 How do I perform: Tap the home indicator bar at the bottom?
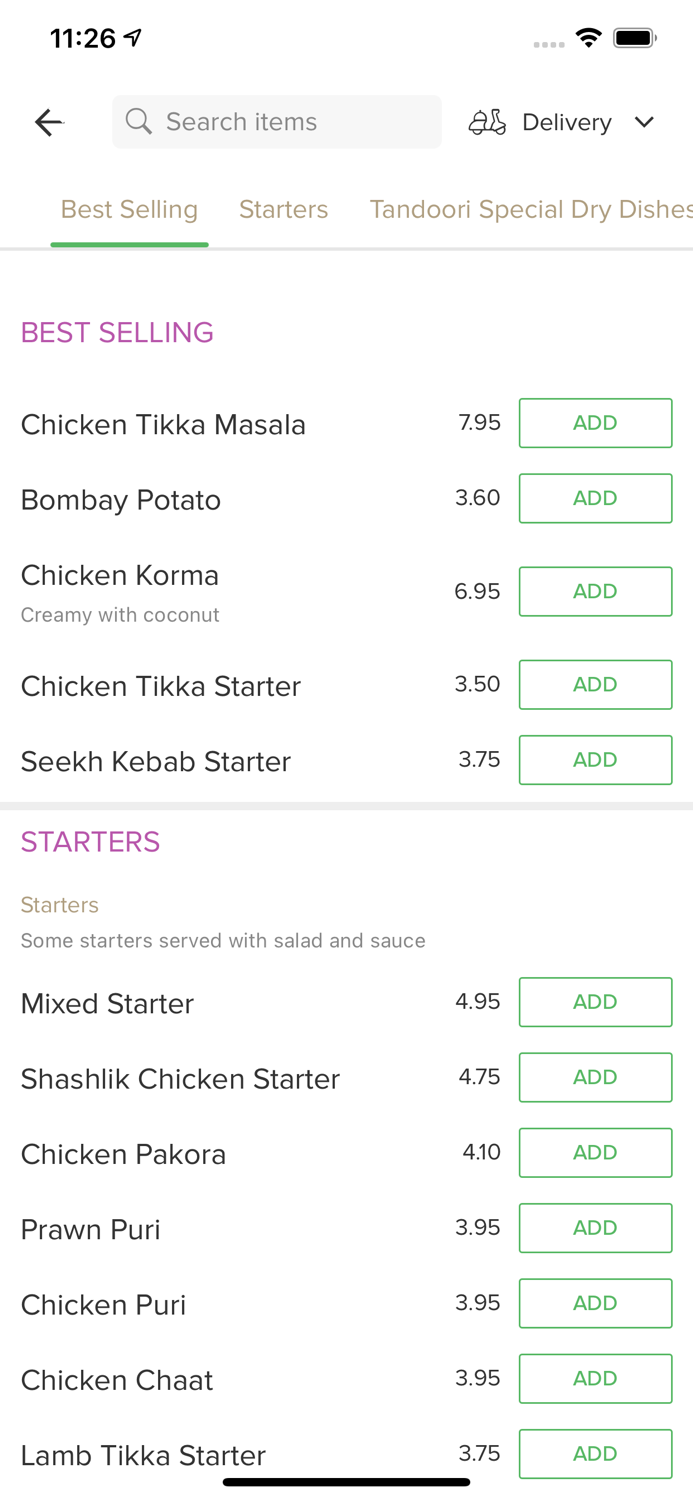pos(346,1482)
